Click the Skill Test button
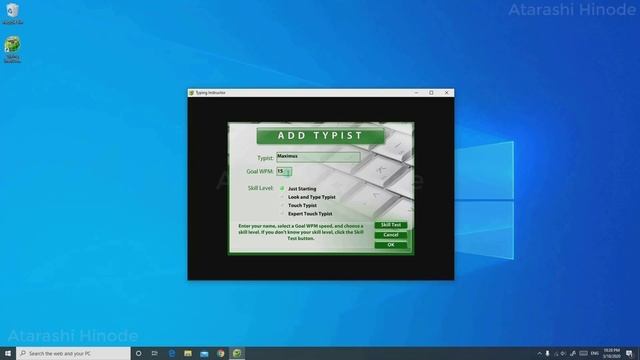 391,225
